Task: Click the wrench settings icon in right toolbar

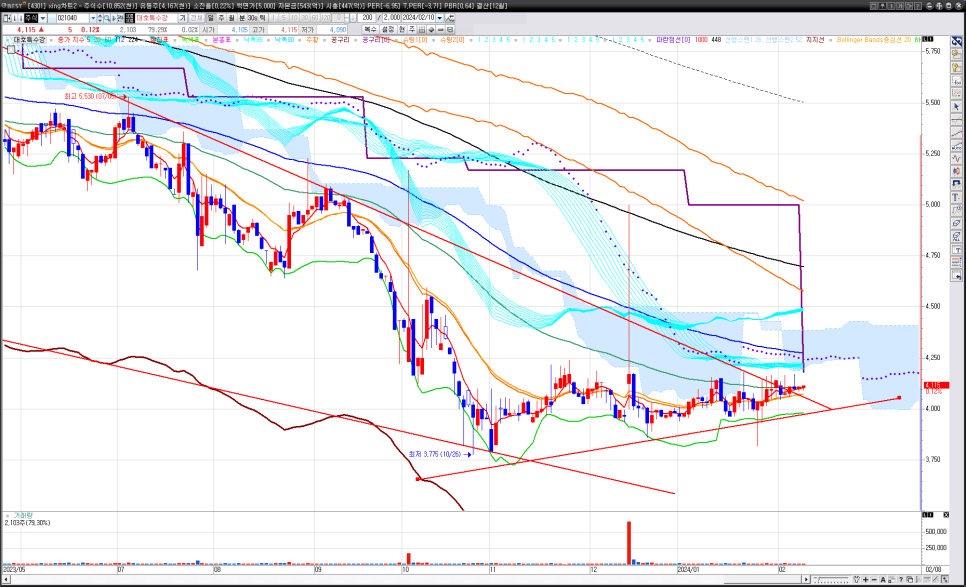Action: (956, 67)
